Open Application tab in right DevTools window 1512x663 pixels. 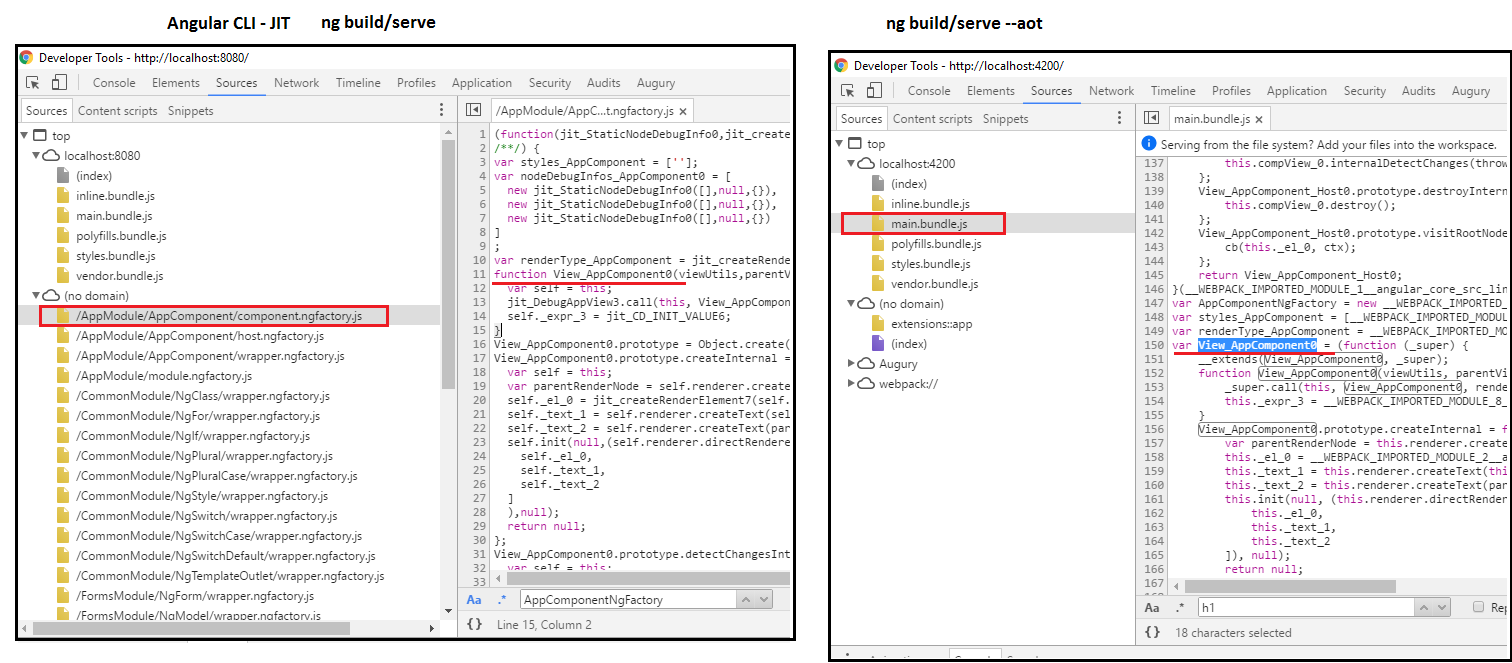(x=1297, y=91)
